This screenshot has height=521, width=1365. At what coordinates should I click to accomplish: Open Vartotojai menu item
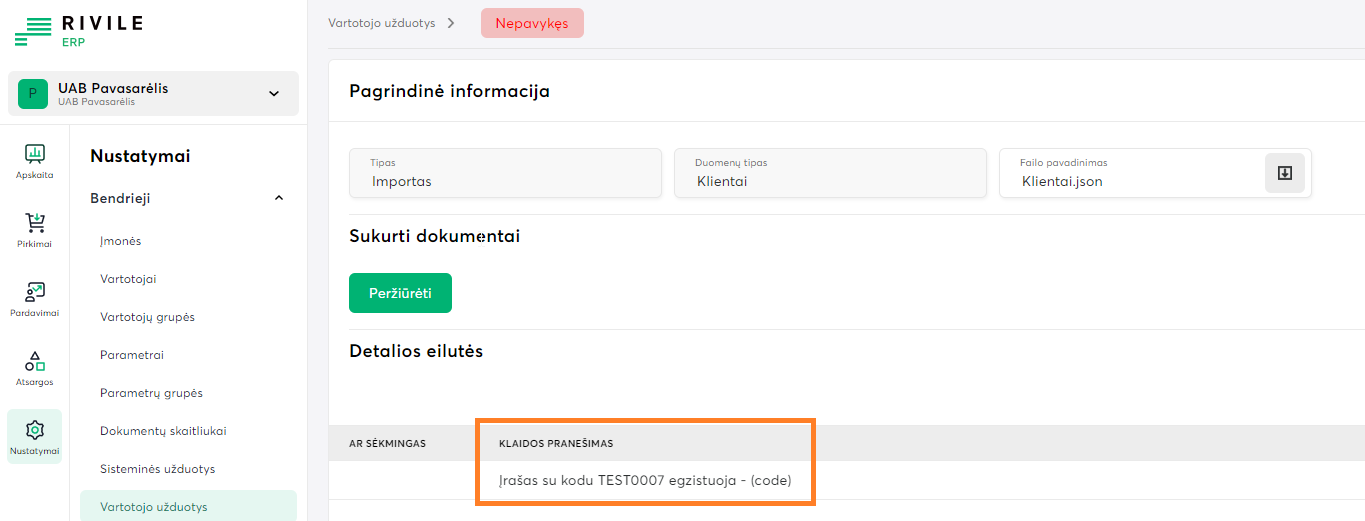[128, 279]
